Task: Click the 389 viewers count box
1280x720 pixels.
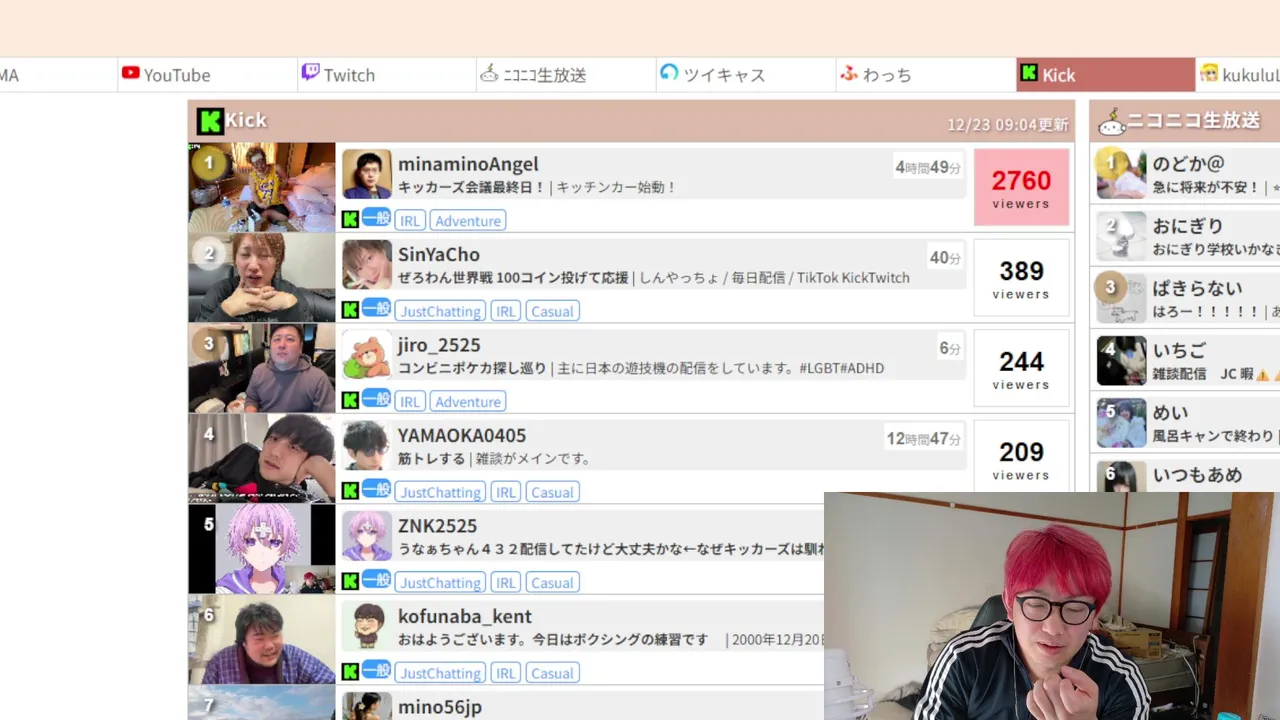Action: [1021, 278]
